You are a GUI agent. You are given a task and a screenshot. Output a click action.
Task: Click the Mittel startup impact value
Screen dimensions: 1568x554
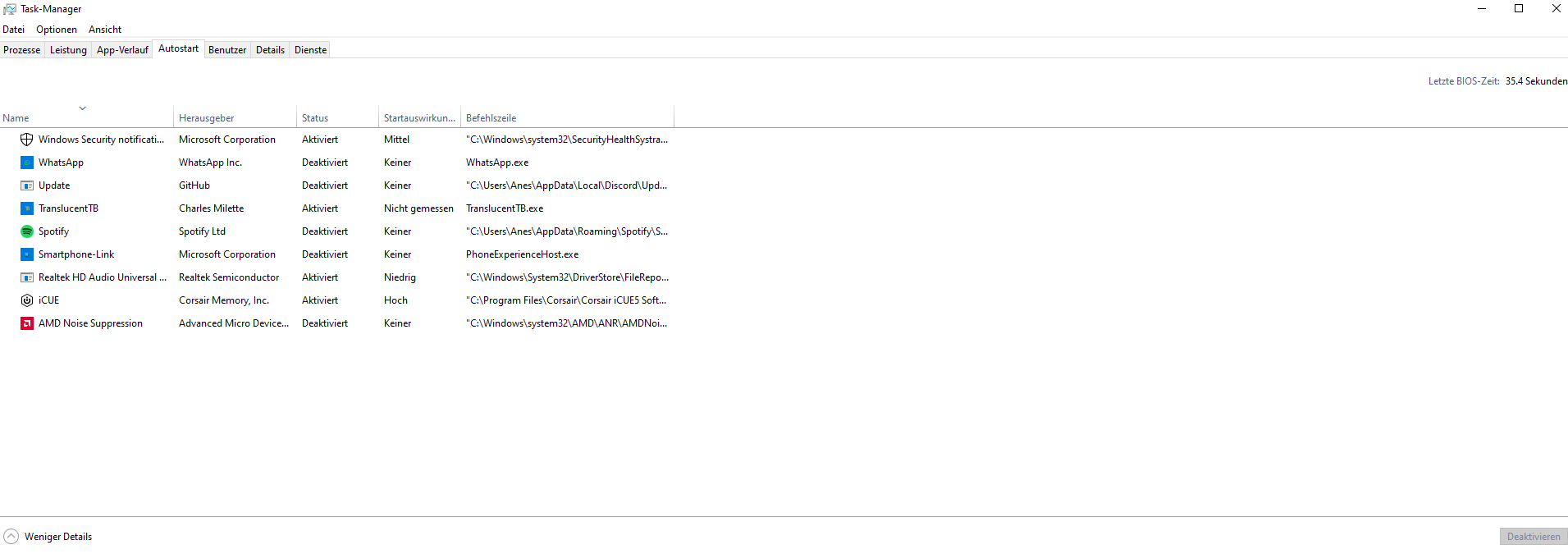pyautogui.click(x=396, y=140)
